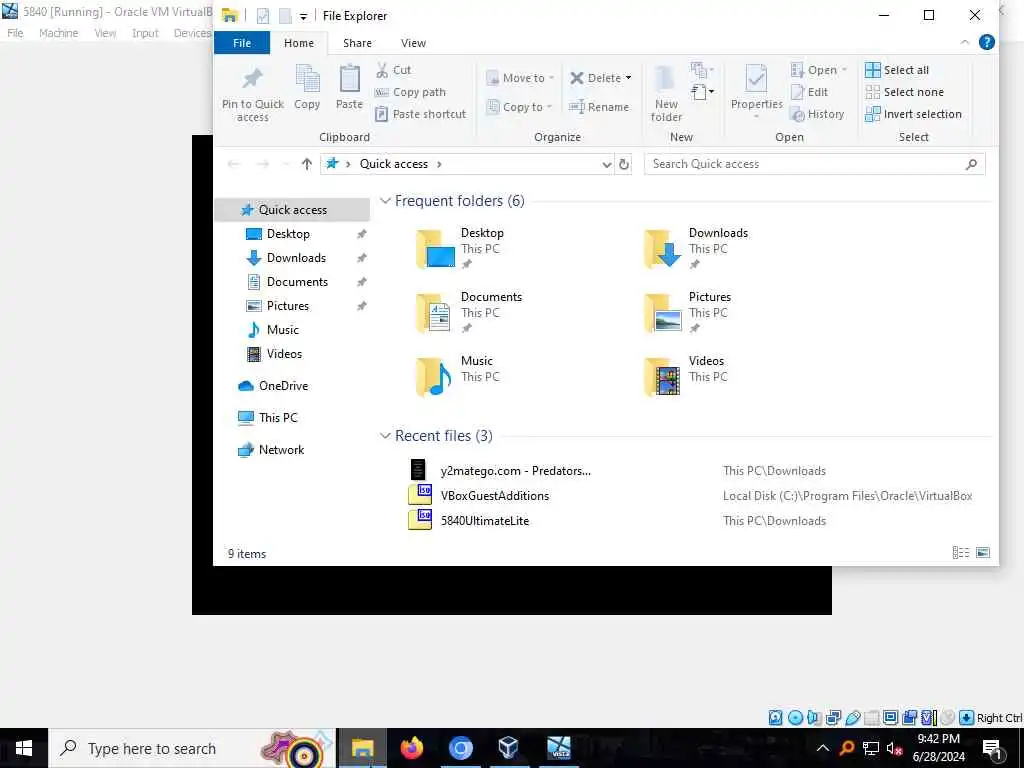The width and height of the screenshot is (1024, 768).
Task: Open the Delete dropdown arrow
Action: click(x=628, y=78)
